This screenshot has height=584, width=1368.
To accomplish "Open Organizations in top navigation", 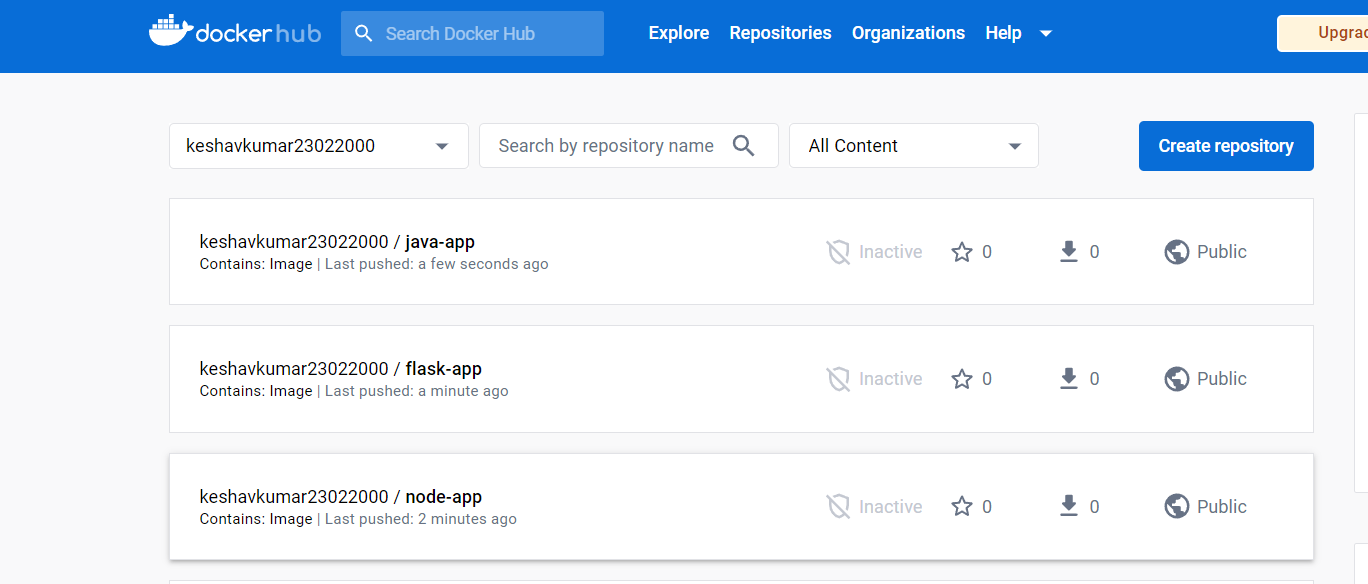I will pos(908,33).
